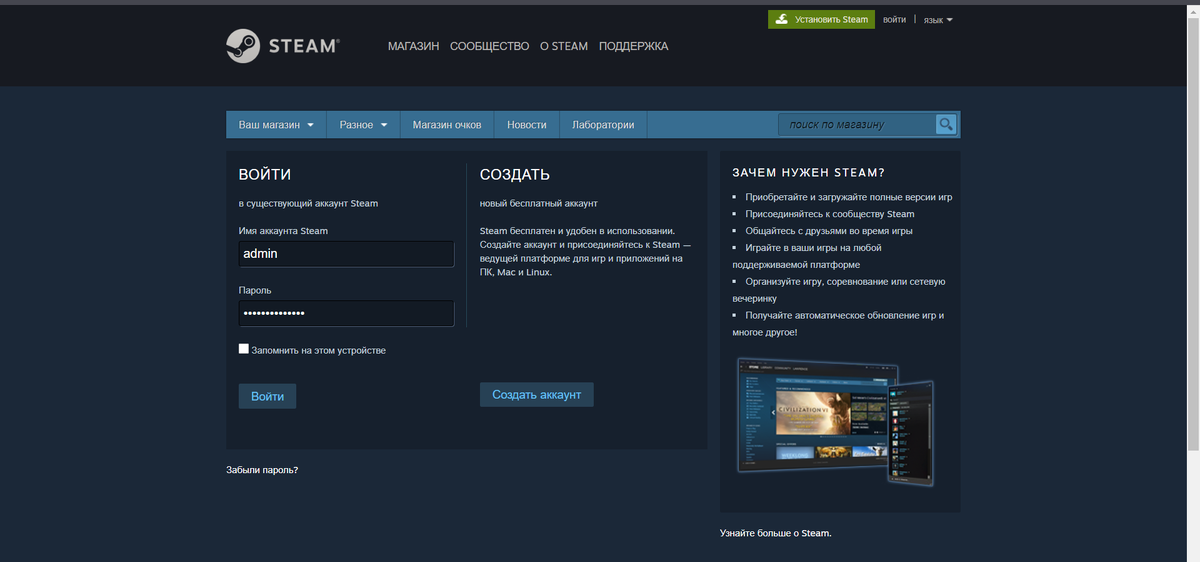Click the "Присоединяйтесь к сообществу Steam" bullet text
Viewport: 1200px width, 562px height.
tap(830, 214)
